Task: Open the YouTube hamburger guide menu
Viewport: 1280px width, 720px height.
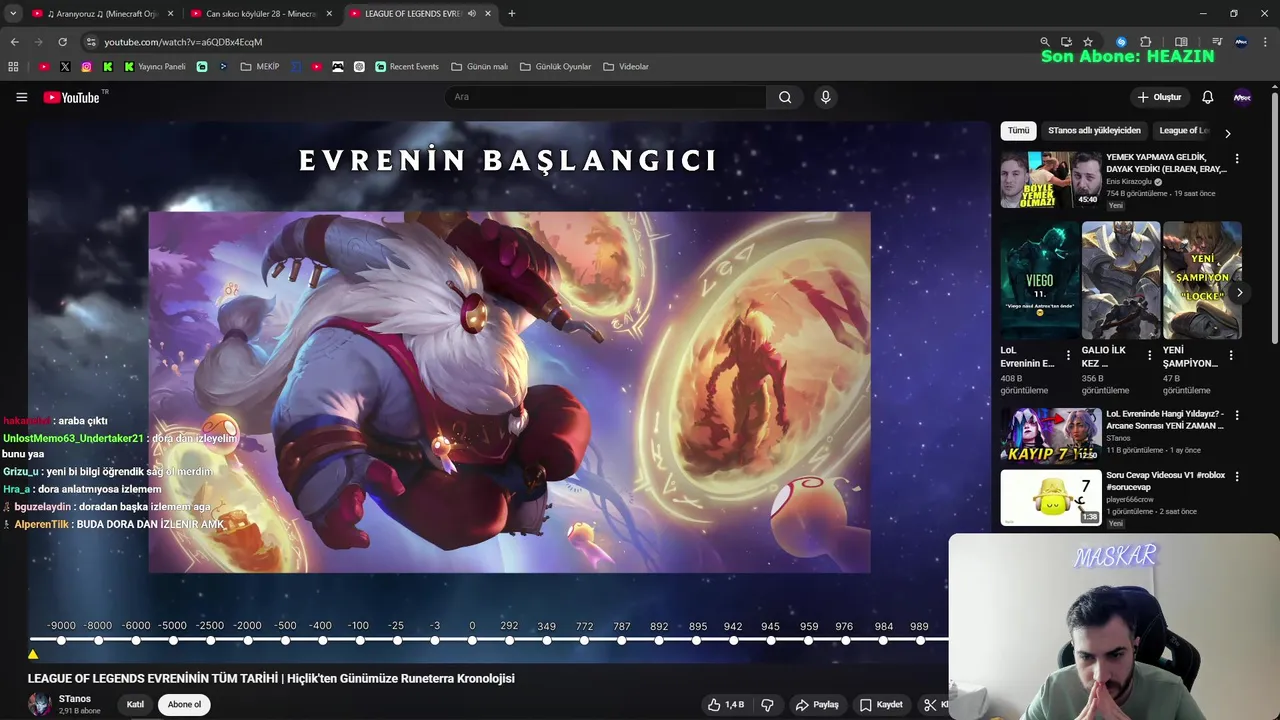Action: tap(21, 97)
